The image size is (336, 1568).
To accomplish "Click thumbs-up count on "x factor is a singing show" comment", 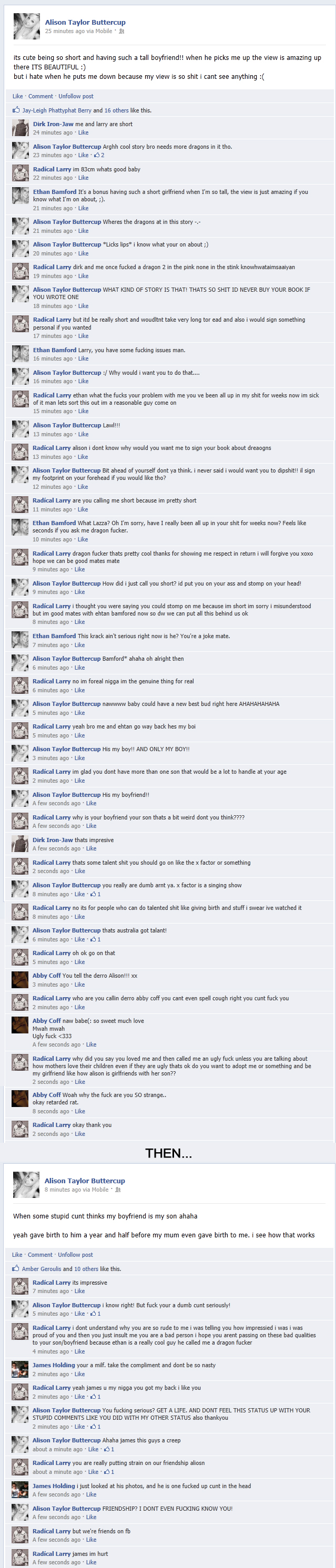I will [95, 894].
